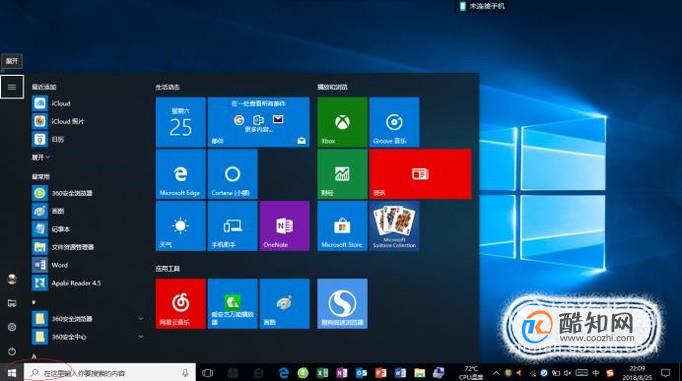The width and height of the screenshot is (682, 381).
Task: Click the CPU温度 72°C taskbar readout
Action: [x=471, y=373]
